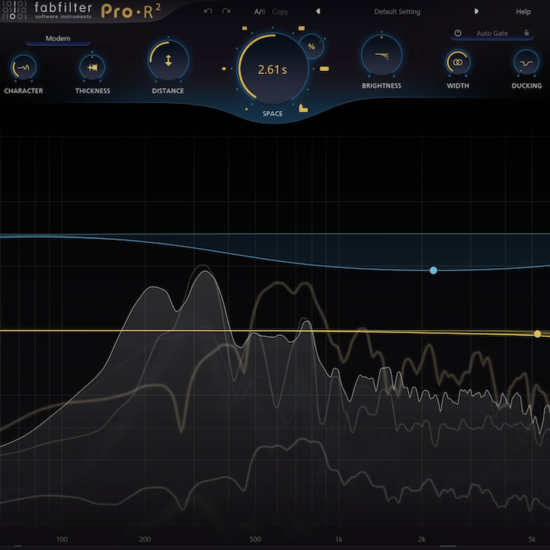Click the 100 frequency label

click(x=62, y=539)
